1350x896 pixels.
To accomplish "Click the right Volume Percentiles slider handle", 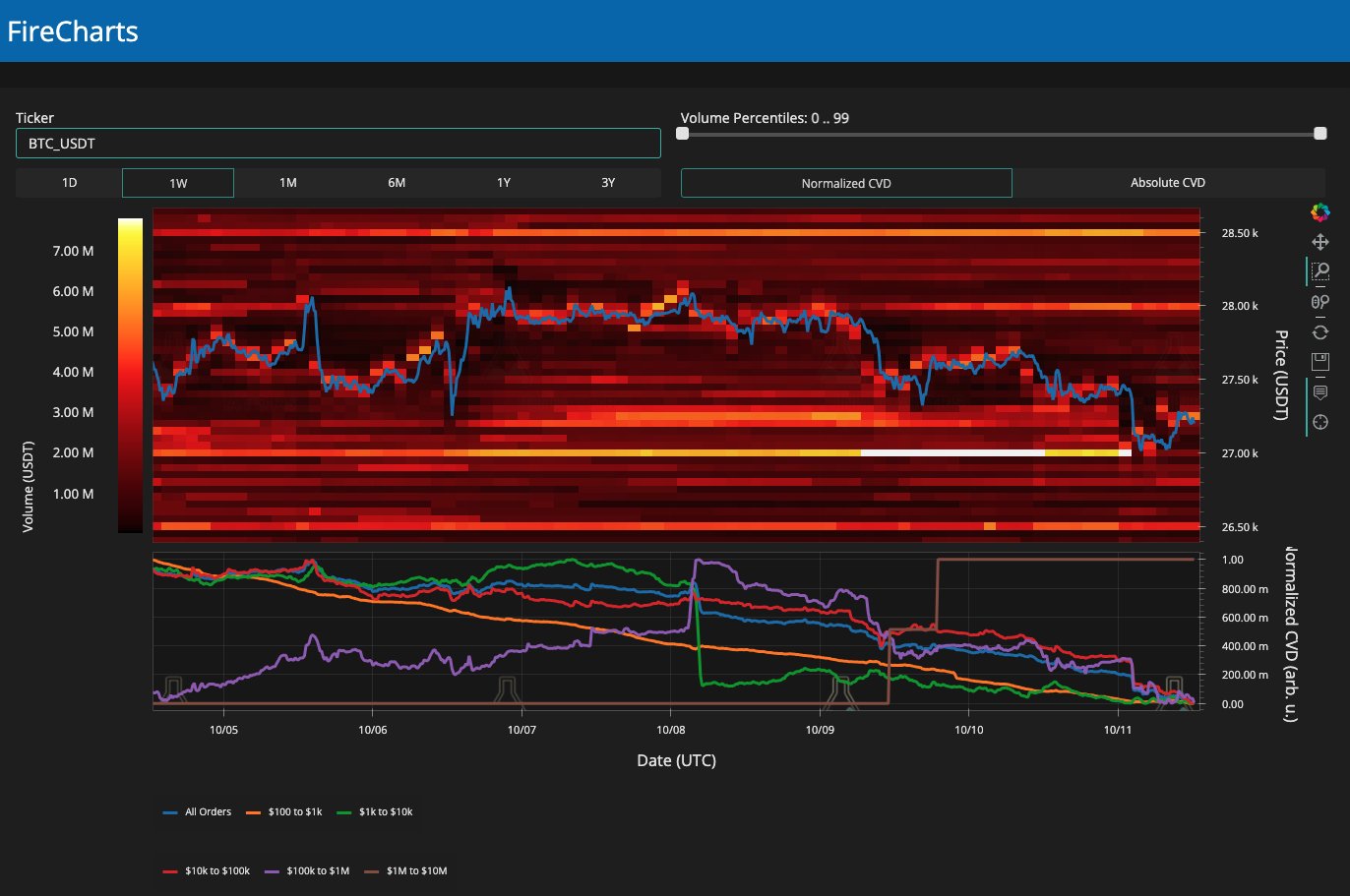I will pos(1320,134).
